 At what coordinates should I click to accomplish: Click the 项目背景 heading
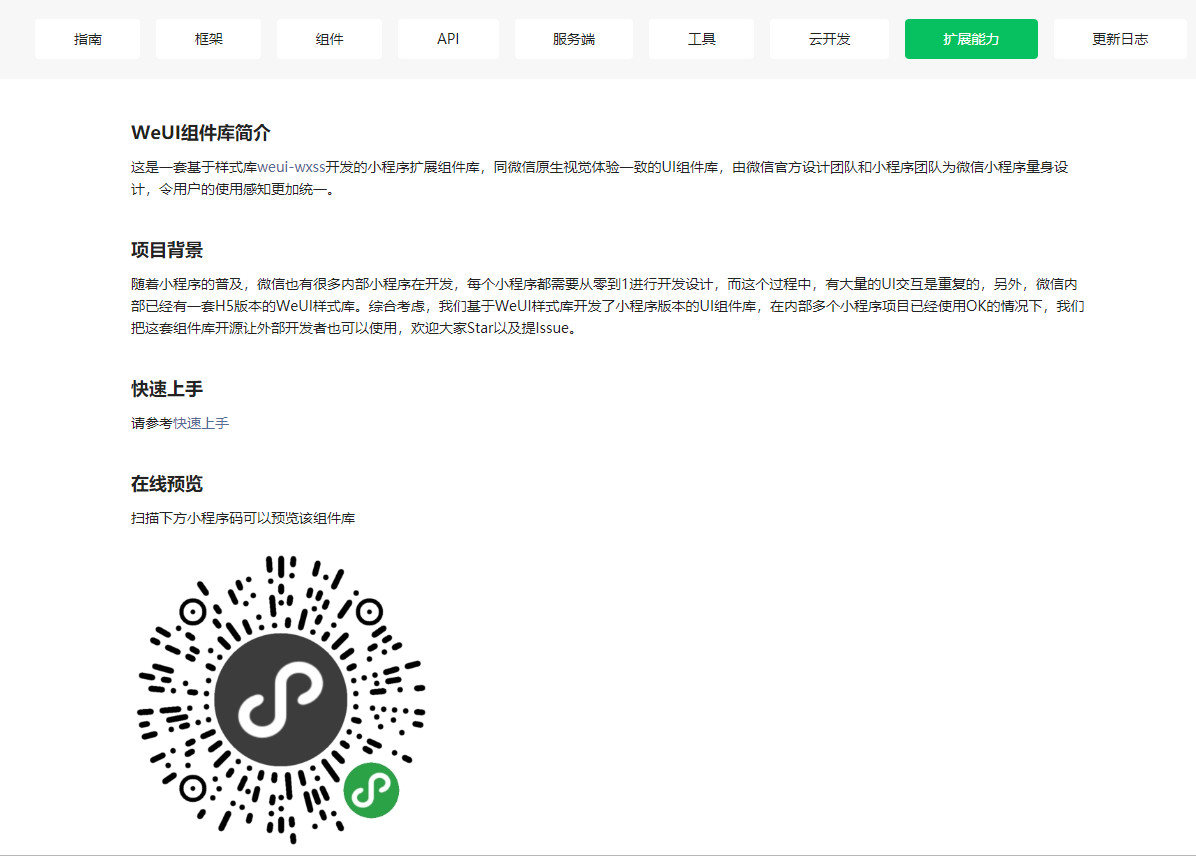click(x=166, y=250)
